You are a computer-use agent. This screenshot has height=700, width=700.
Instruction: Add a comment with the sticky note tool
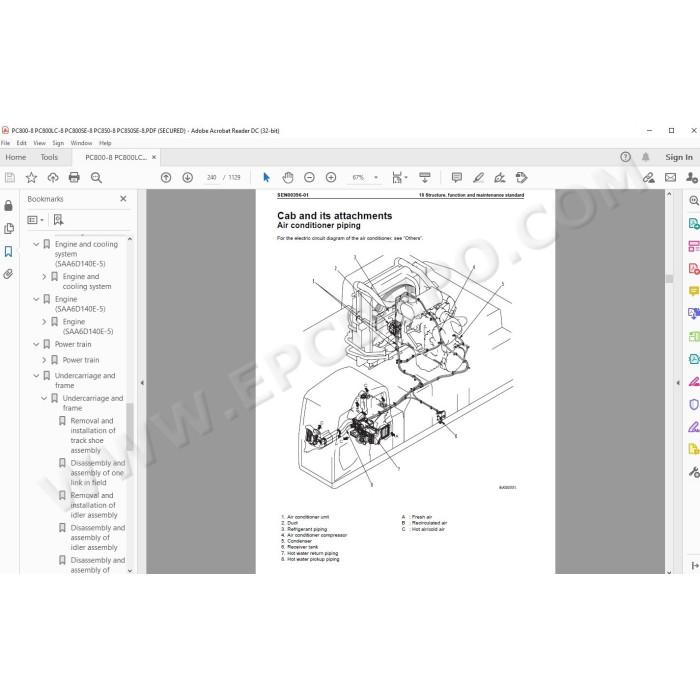click(x=457, y=178)
